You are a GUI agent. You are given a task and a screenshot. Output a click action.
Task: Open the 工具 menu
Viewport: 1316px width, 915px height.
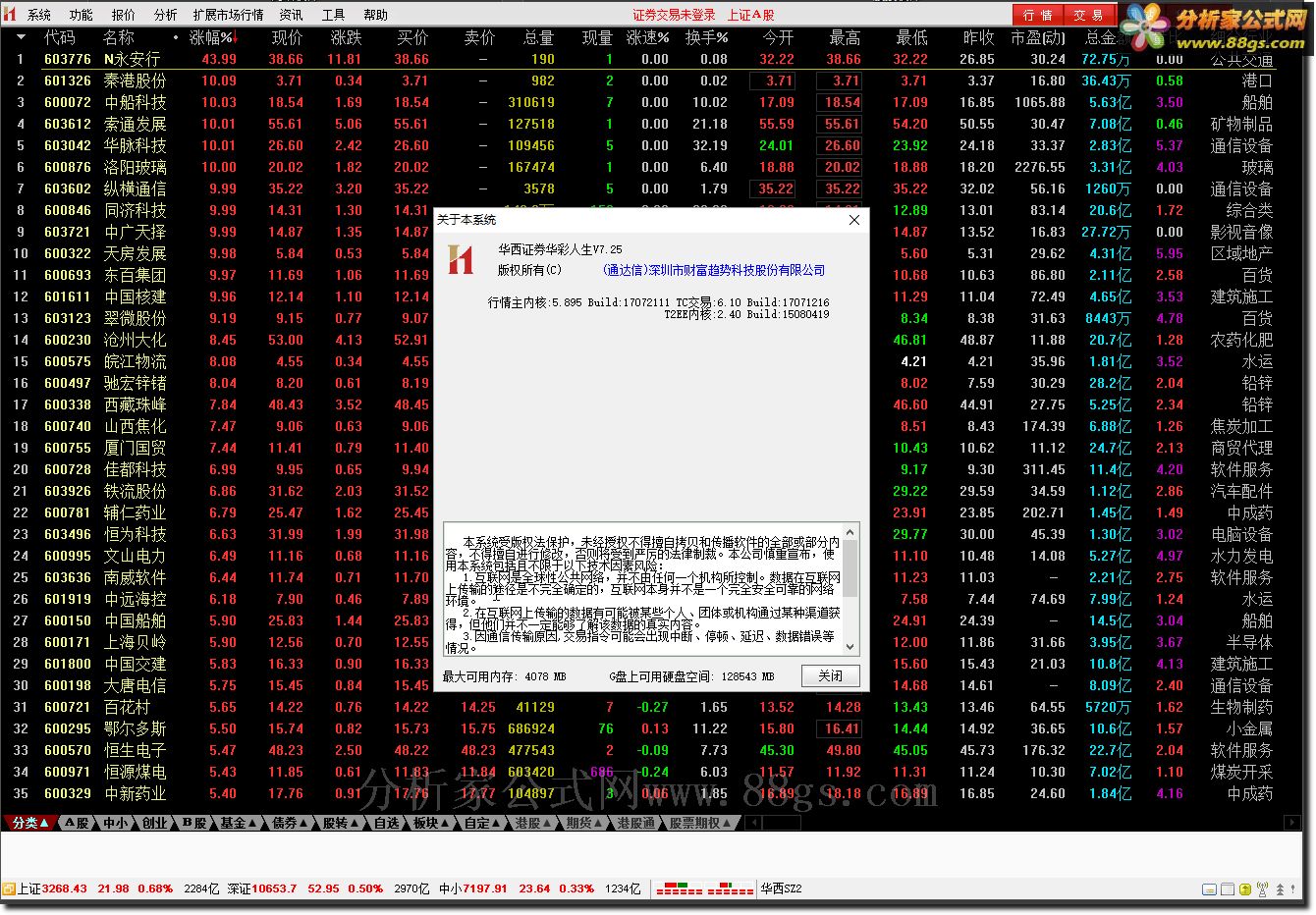coord(334,15)
